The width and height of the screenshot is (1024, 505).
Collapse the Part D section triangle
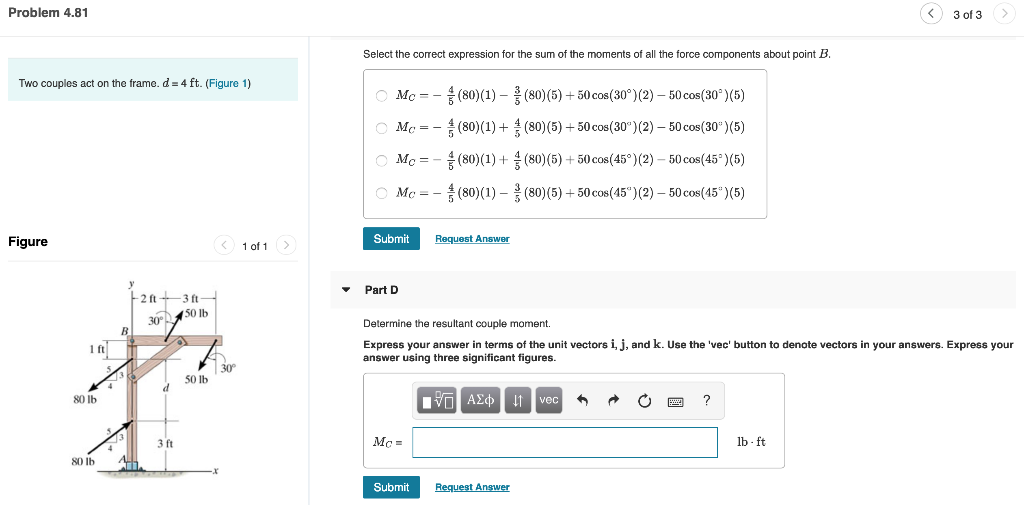[x=347, y=290]
